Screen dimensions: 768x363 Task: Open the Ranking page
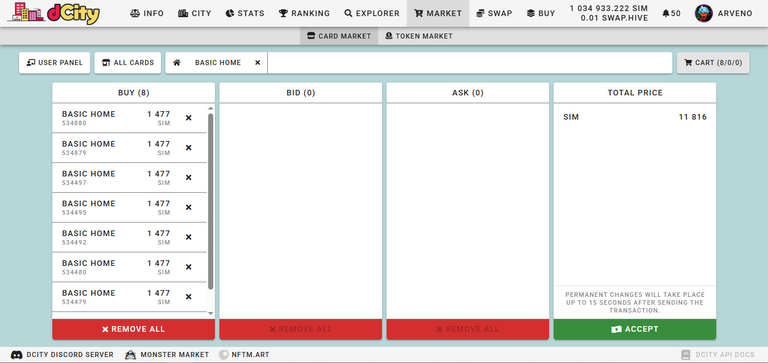tap(304, 13)
